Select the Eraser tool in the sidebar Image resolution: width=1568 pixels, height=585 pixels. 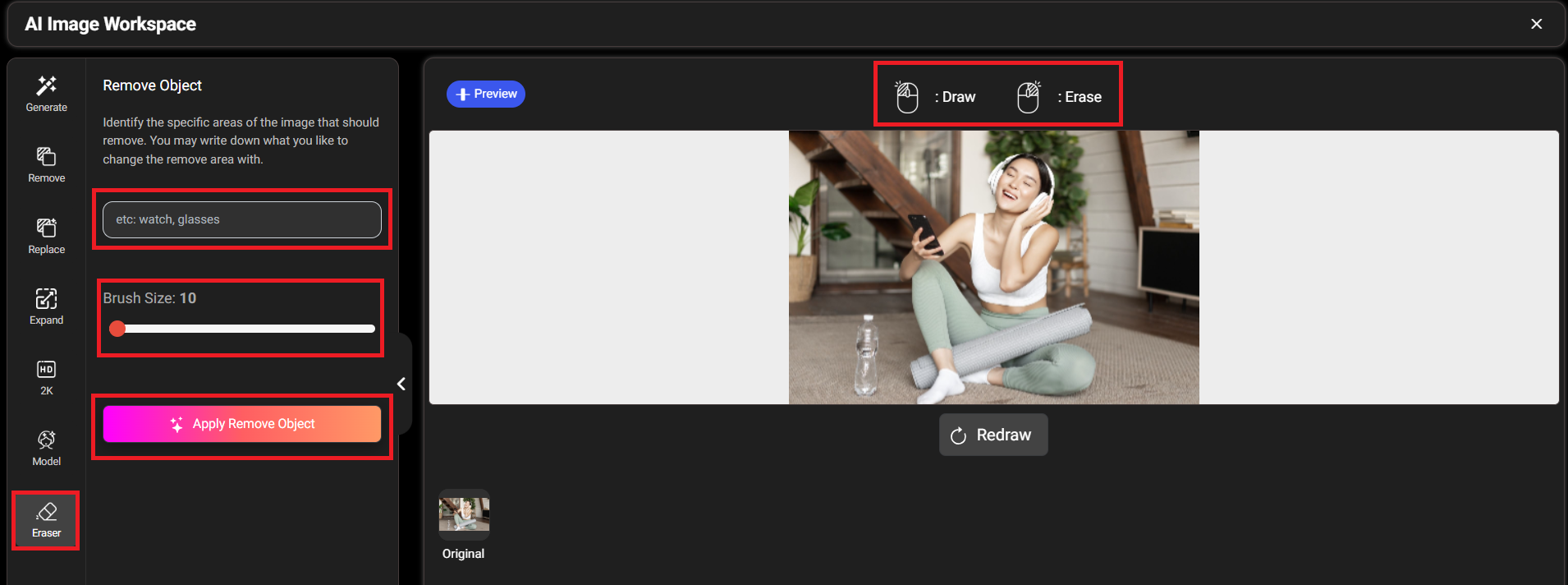pyautogui.click(x=46, y=520)
